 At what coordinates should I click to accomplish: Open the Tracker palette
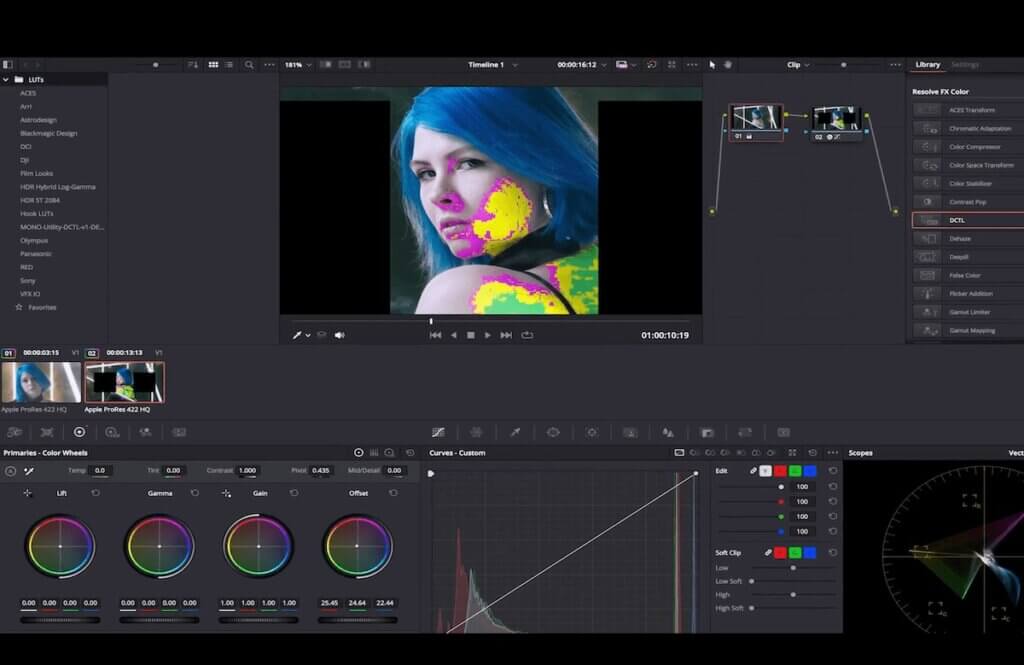coord(591,432)
